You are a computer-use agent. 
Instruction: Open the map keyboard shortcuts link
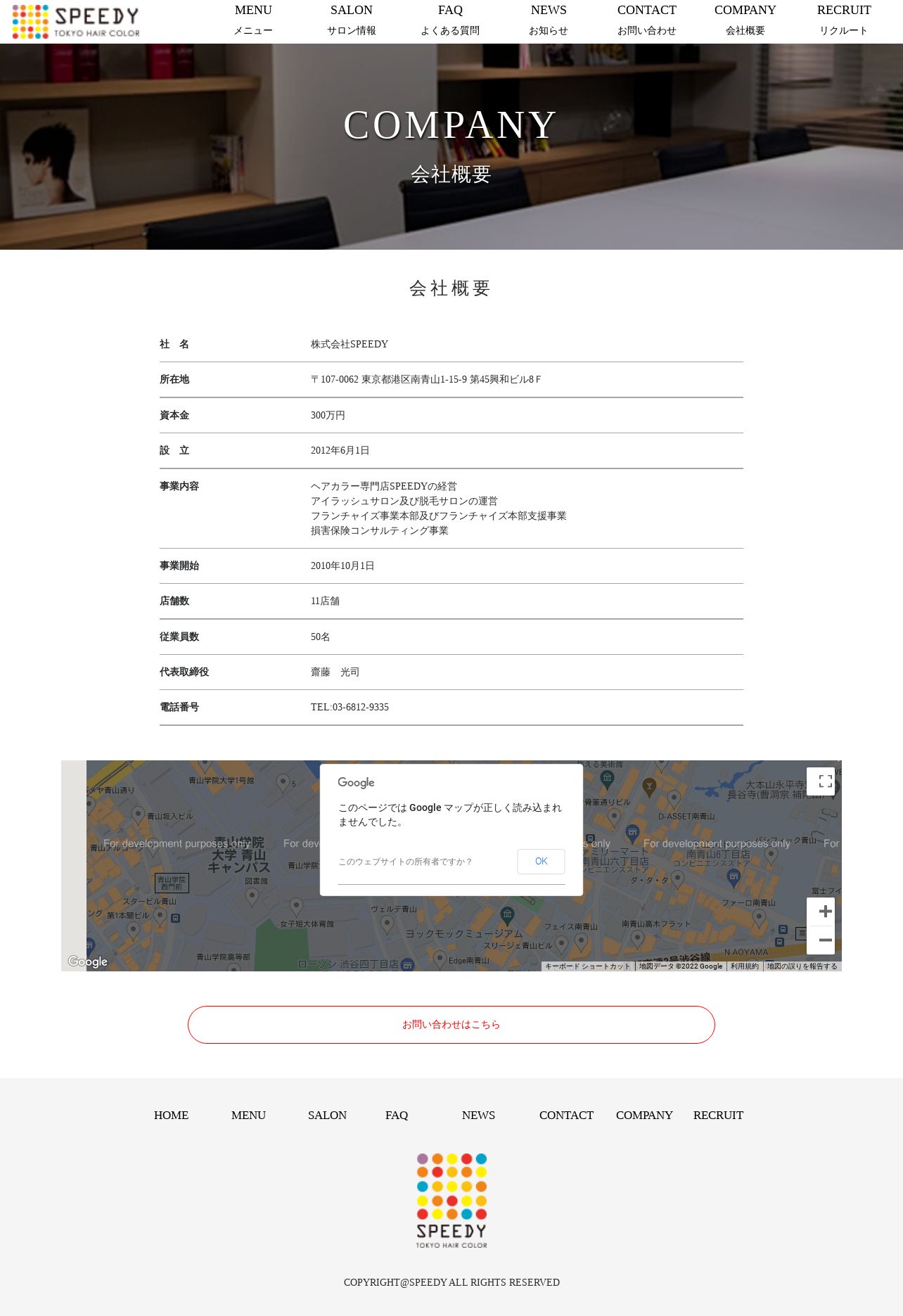click(x=587, y=966)
